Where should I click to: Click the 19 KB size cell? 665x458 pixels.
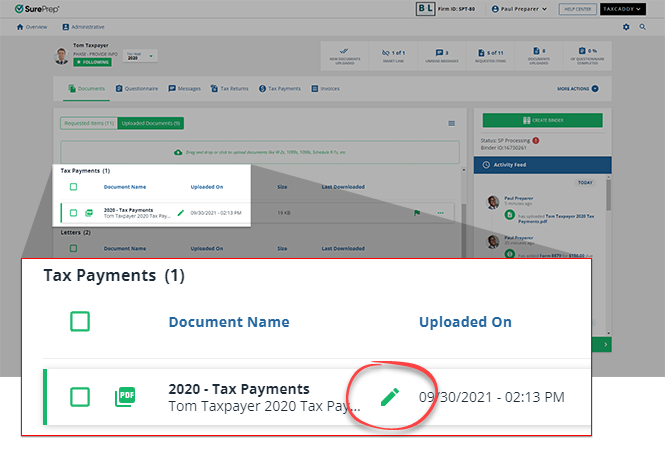point(284,213)
